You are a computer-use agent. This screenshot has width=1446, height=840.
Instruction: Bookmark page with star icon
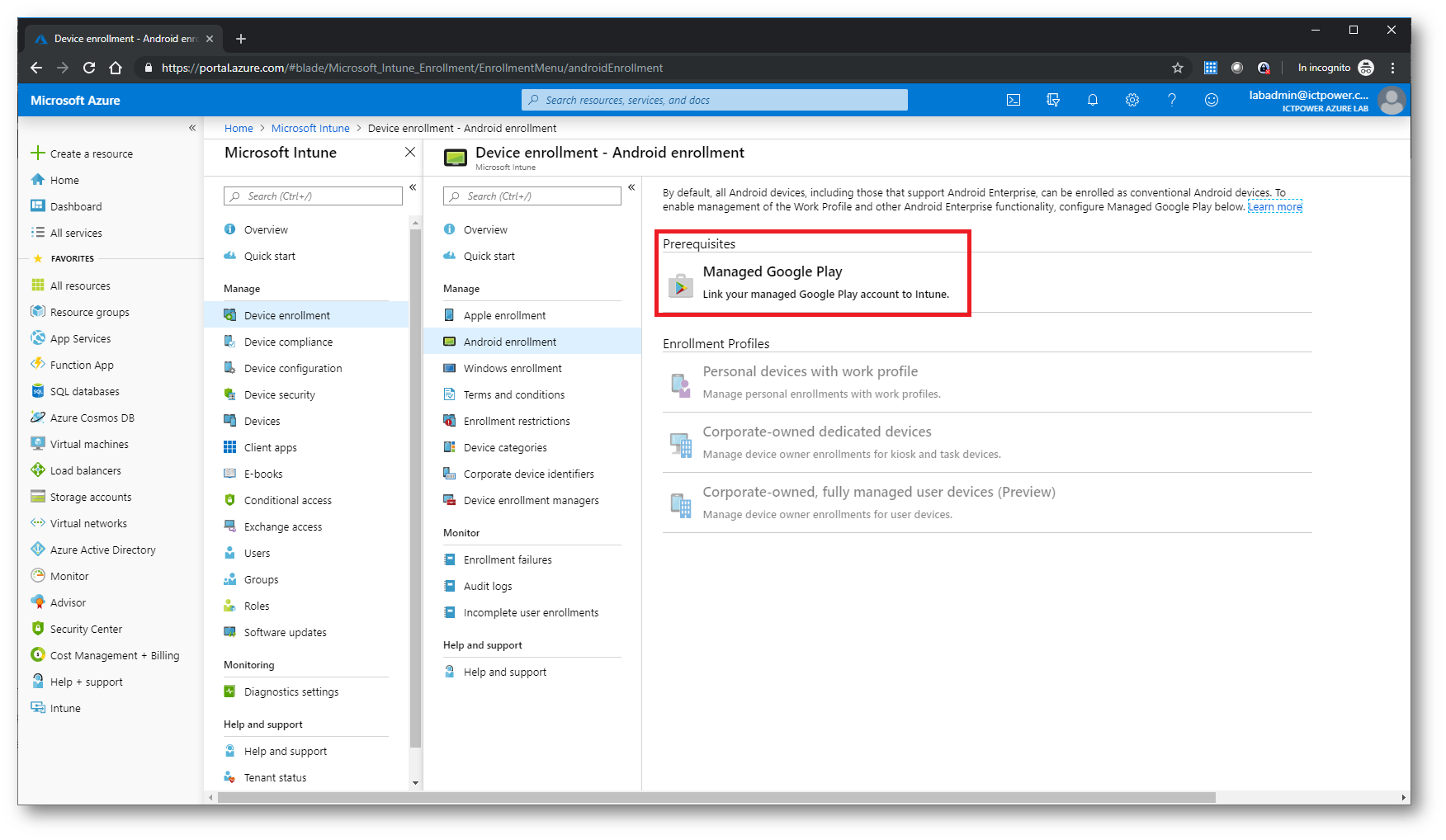(1177, 68)
